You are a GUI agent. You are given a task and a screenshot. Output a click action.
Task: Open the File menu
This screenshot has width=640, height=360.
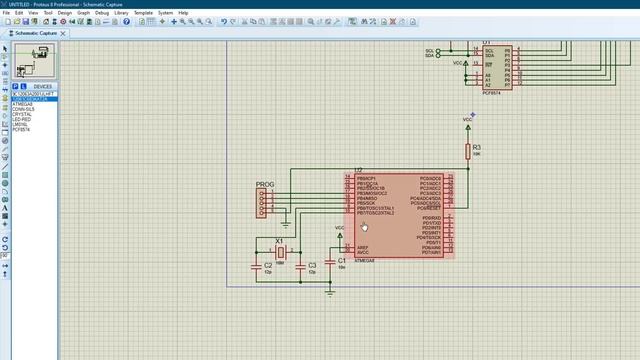click(6, 13)
